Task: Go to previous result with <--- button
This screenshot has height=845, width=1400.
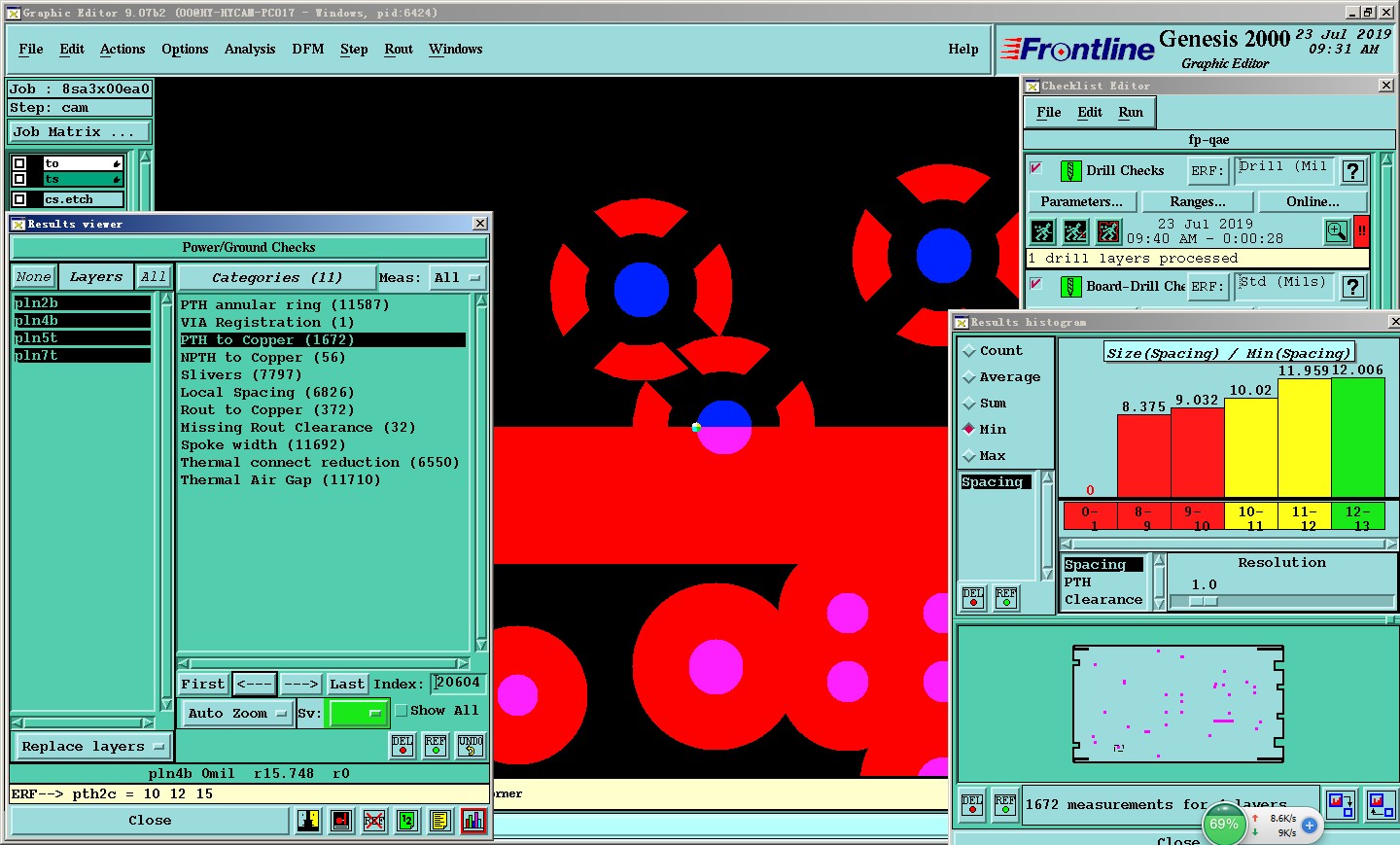Action: pos(255,685)
